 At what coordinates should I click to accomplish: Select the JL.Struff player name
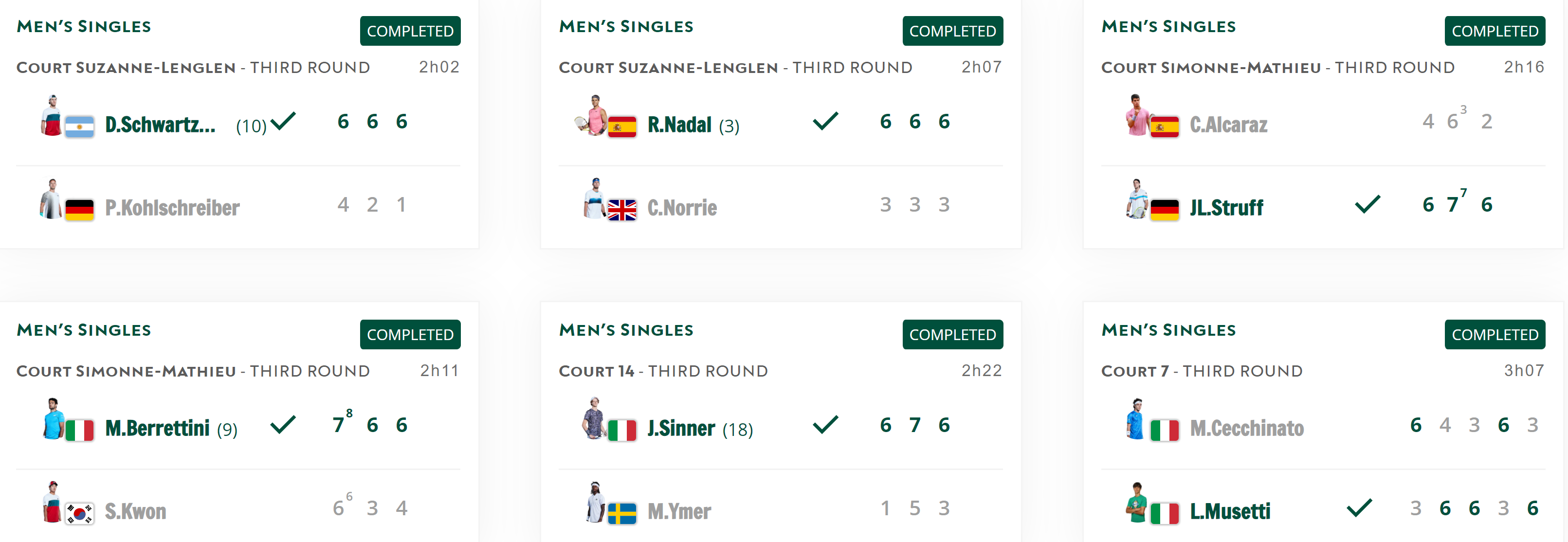point(1226,208)
